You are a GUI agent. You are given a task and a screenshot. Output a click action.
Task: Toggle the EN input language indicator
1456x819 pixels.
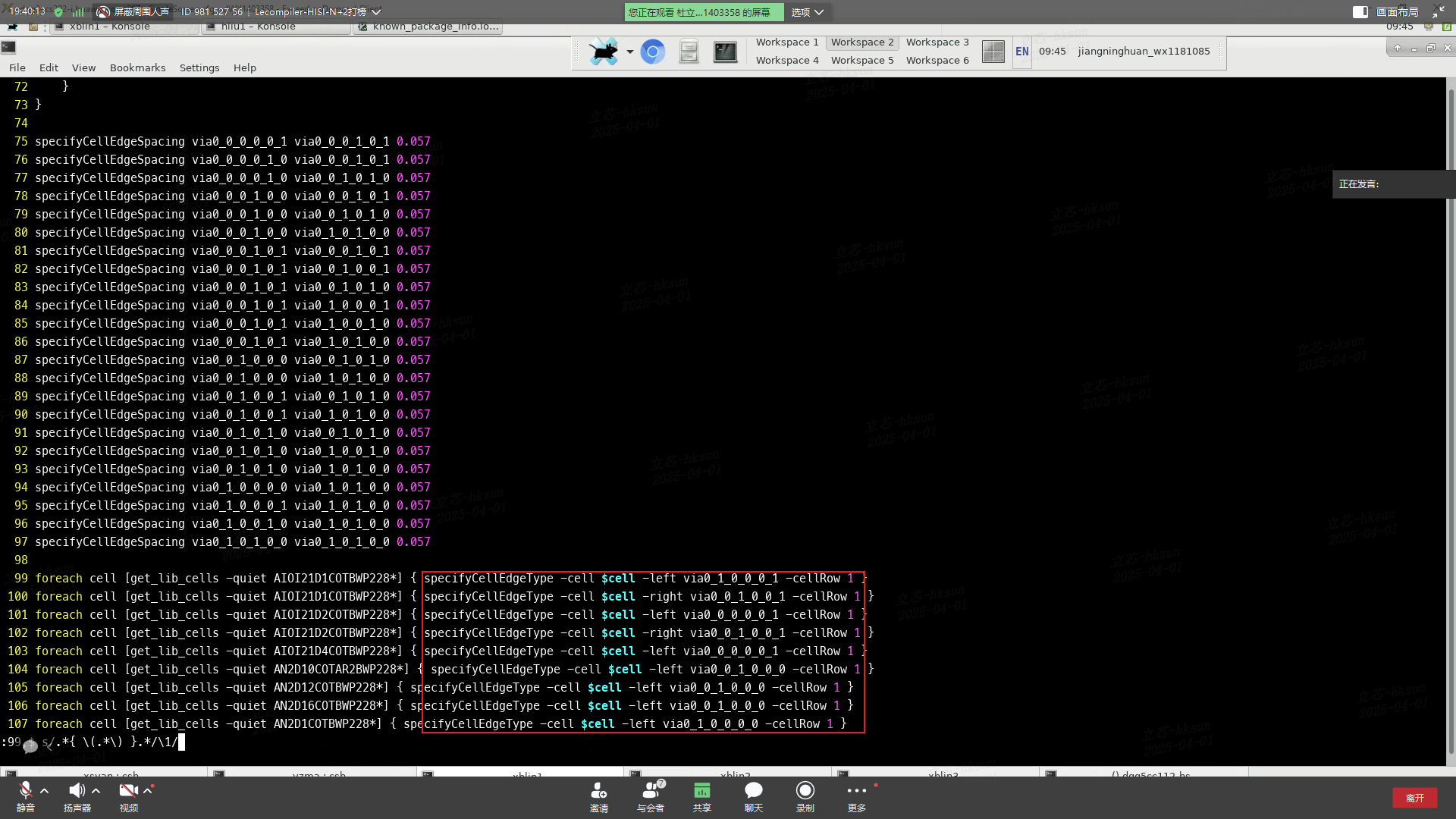pos(1021,52)
